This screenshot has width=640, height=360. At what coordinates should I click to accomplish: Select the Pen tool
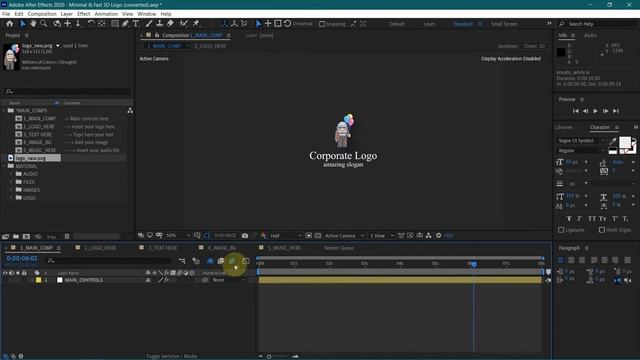pyautogui.click(x=125, y=24)
